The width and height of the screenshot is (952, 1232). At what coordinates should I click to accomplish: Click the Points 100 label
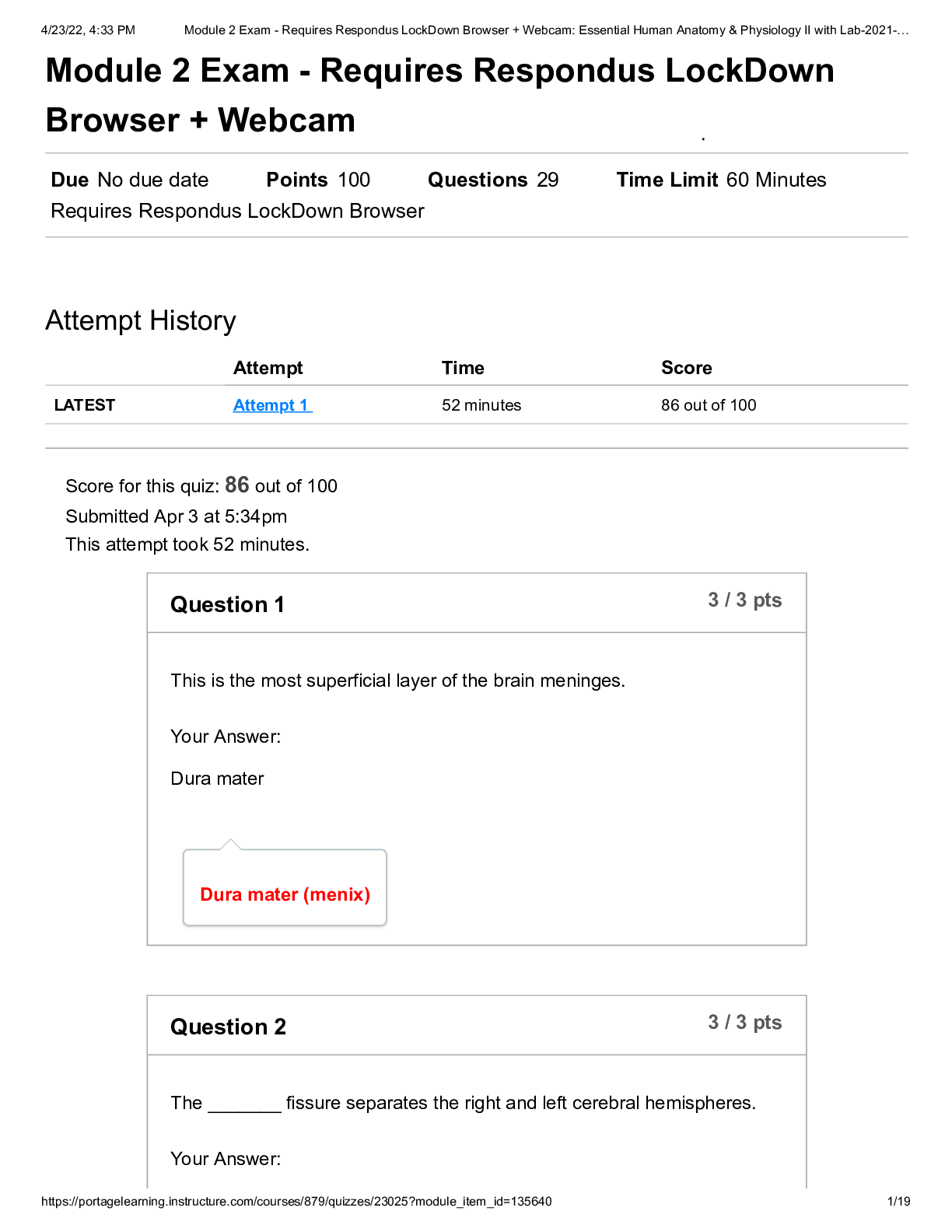click(318, 180)
